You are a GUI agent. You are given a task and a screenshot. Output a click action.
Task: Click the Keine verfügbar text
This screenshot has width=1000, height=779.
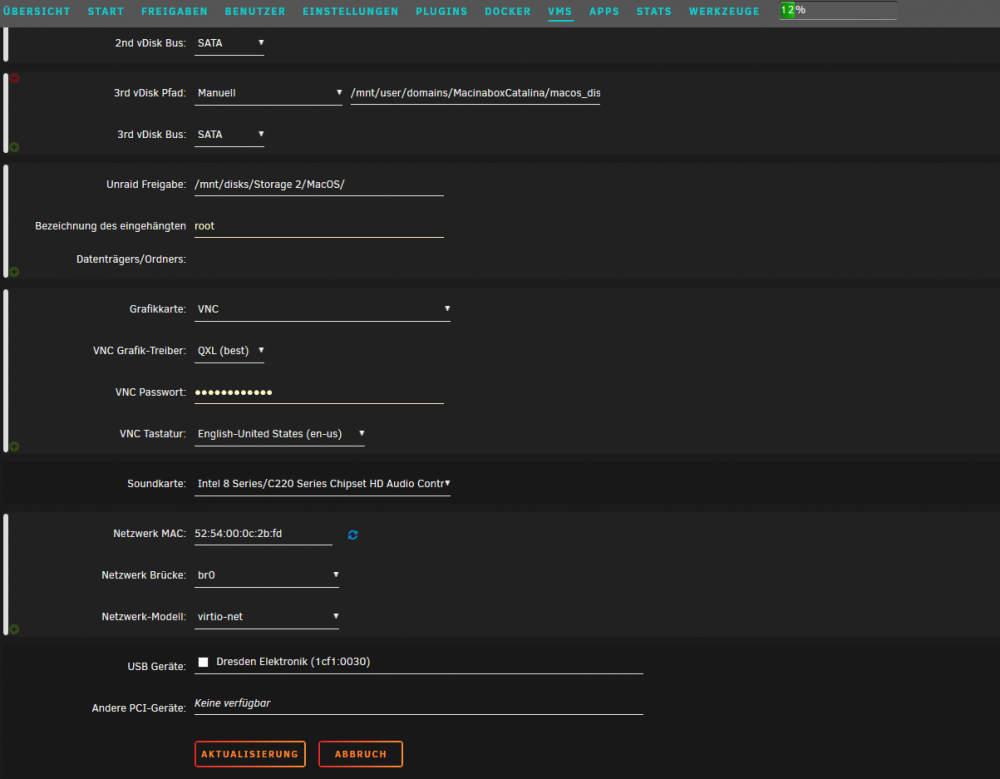(x=232, y=703)
